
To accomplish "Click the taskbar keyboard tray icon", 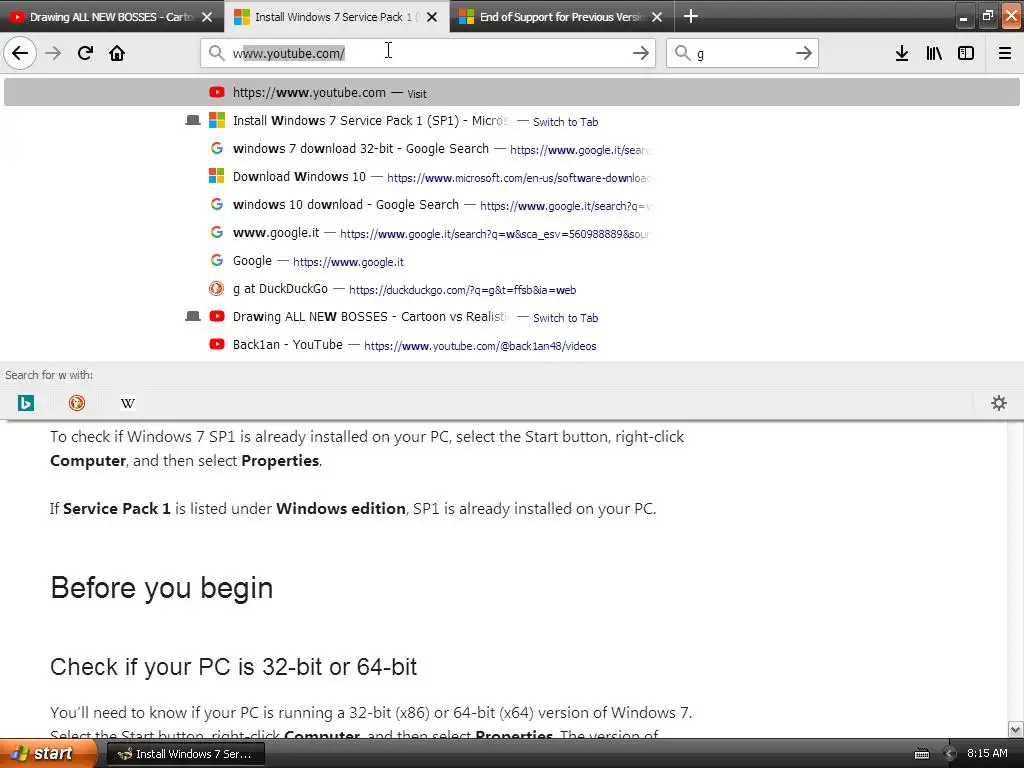I will [922, 754].
